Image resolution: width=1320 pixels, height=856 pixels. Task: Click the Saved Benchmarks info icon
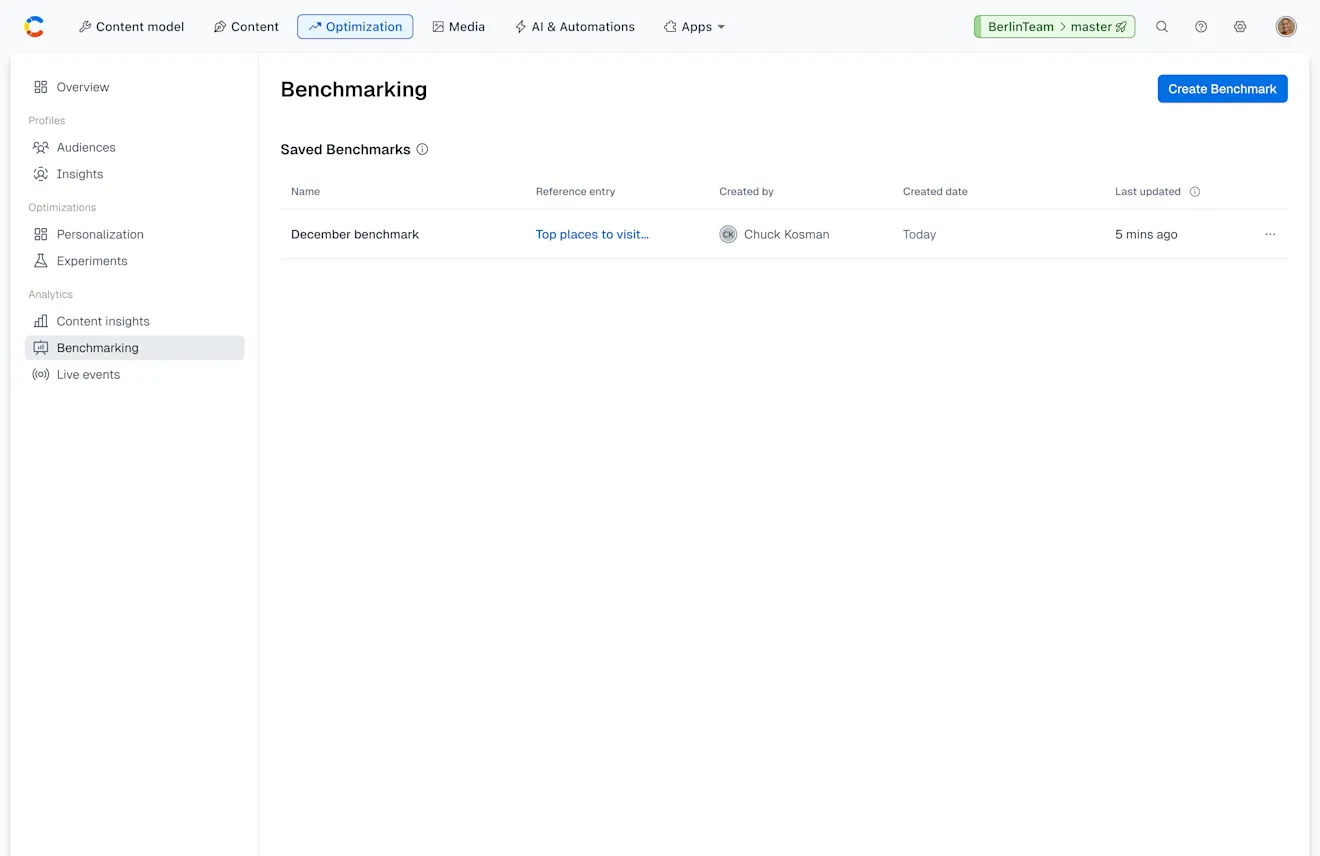pos(422,149)
